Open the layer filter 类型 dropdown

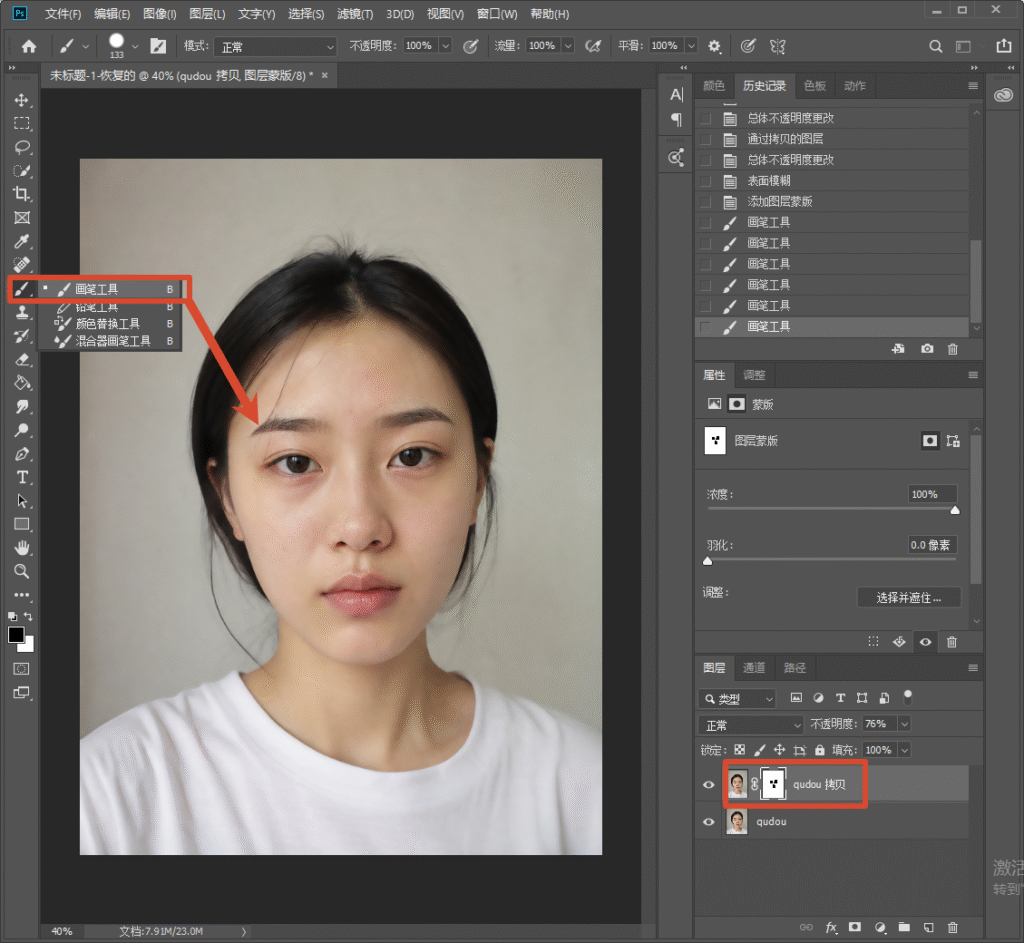click(x=736, y=699)
